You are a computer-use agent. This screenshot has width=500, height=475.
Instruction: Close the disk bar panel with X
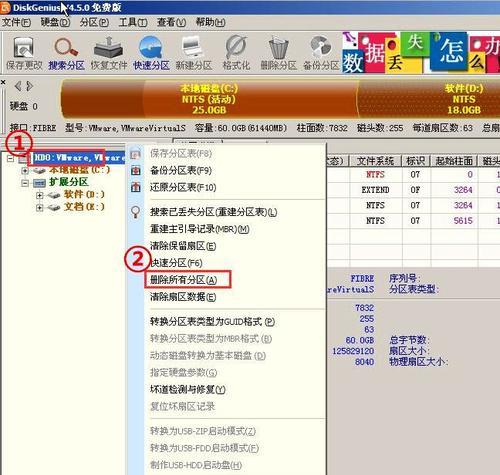pyautogui.click(x=3, y=82)
